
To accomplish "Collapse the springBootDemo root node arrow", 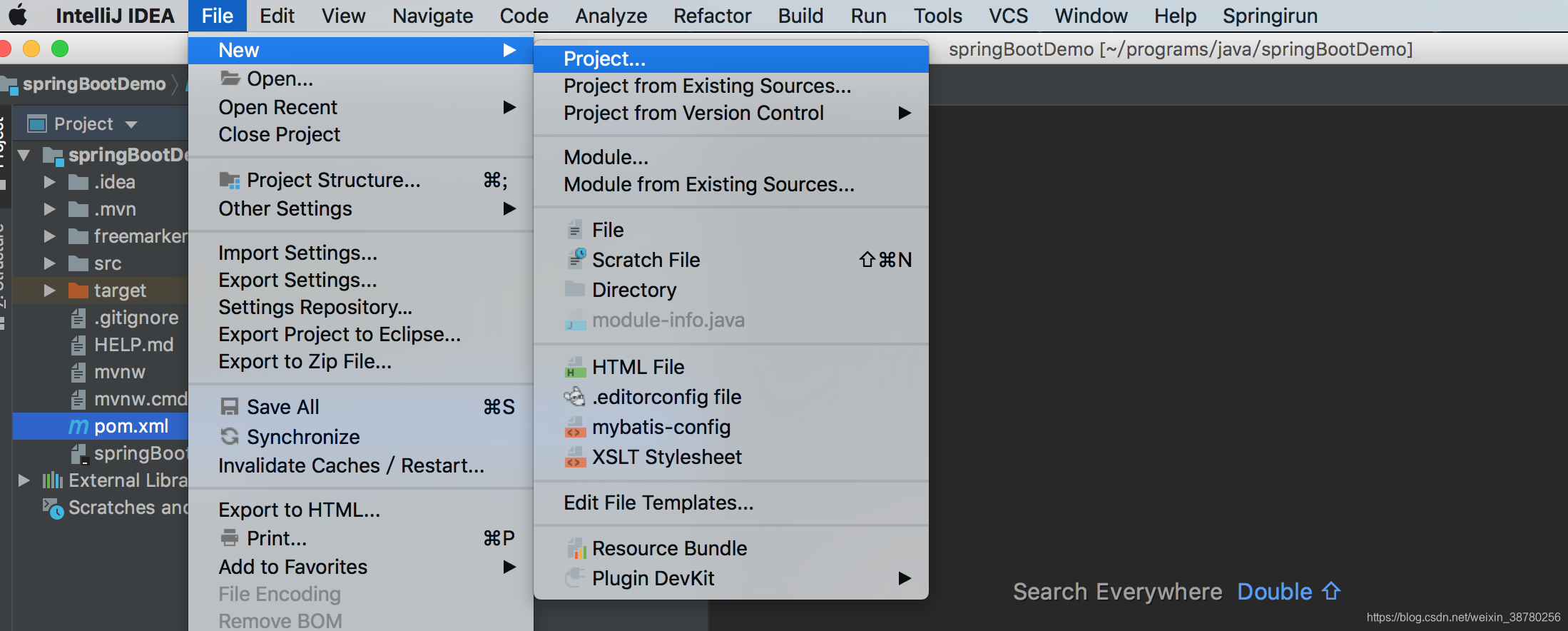I will tap(24, 155).
